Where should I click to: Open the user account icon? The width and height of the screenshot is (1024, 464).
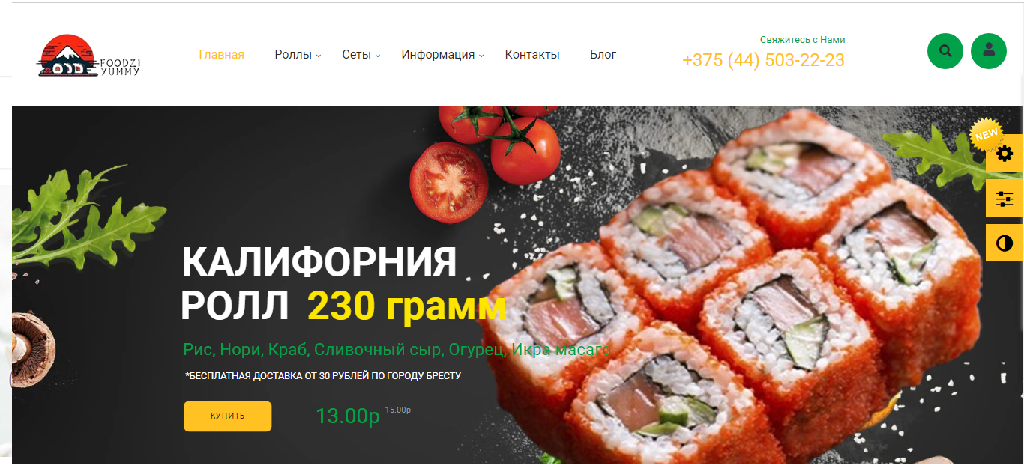coord(989,51)
